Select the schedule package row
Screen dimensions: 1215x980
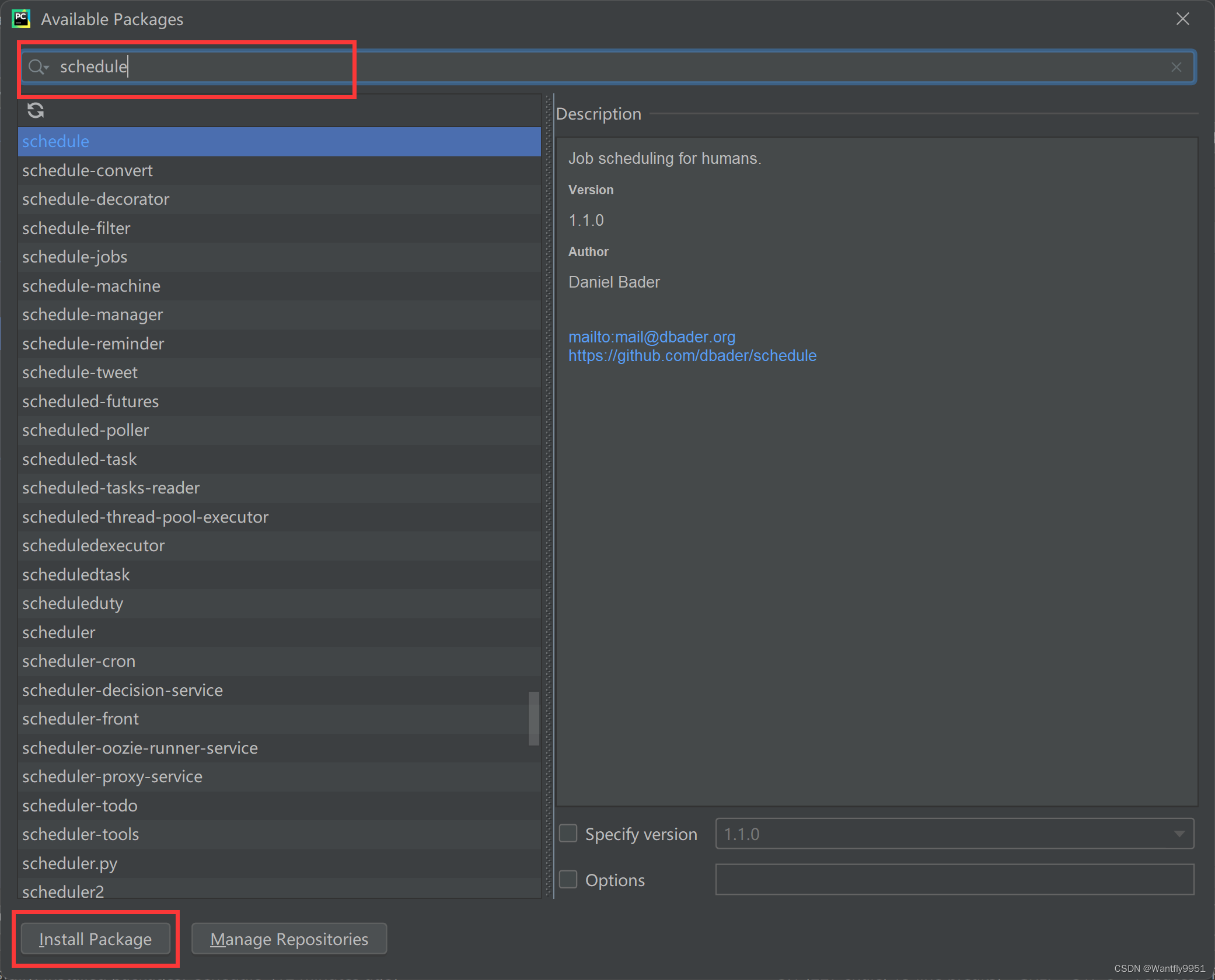coord(280,142)
